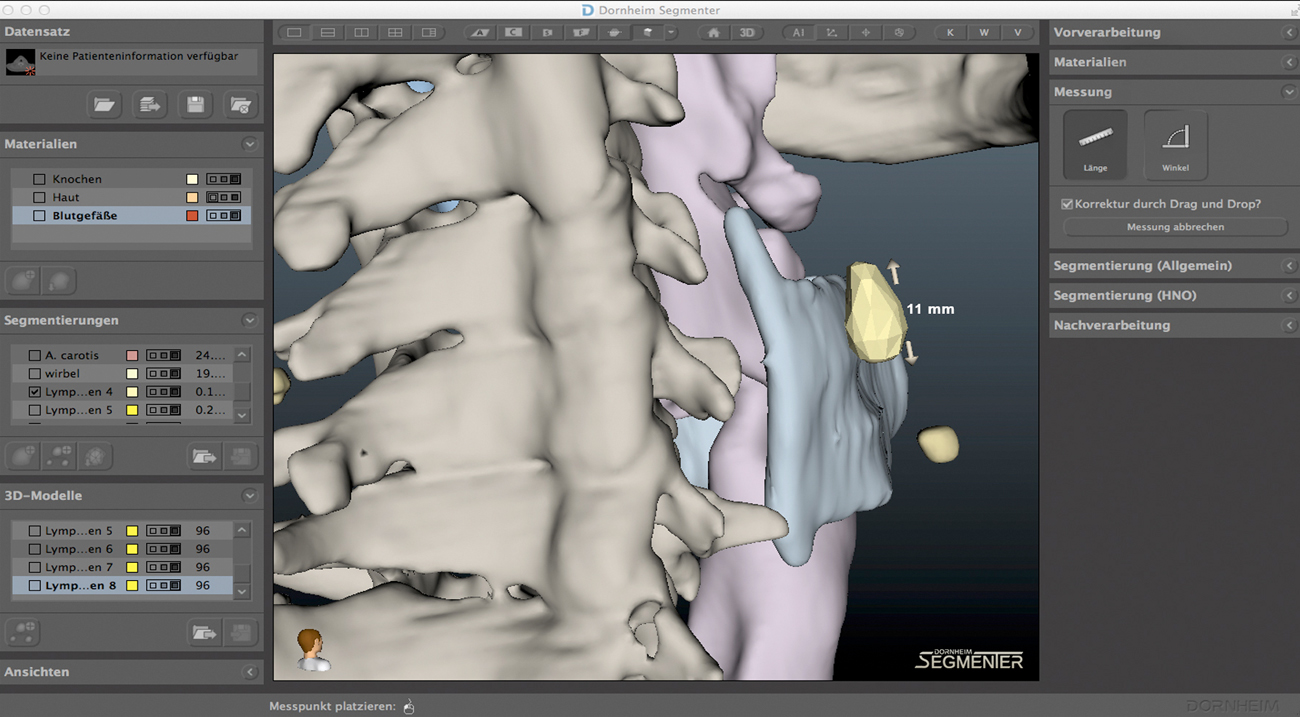The height and width of the screenshot is (717, 1300).
Task: Collapse the Segmentierungen section
Action: coord(249,321)
